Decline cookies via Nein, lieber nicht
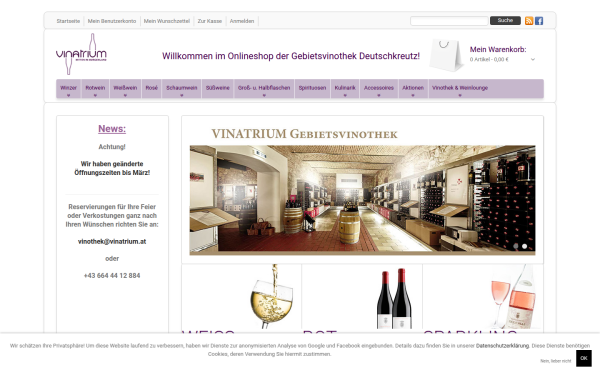This screenshot has height=375, width=600. click(556, 361)
